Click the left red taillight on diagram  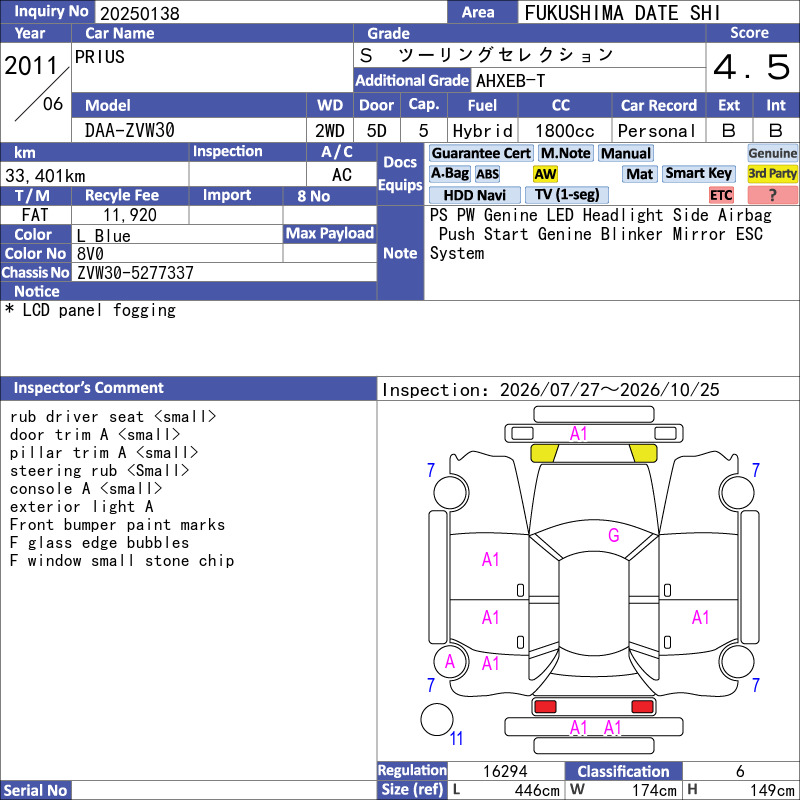545,707
